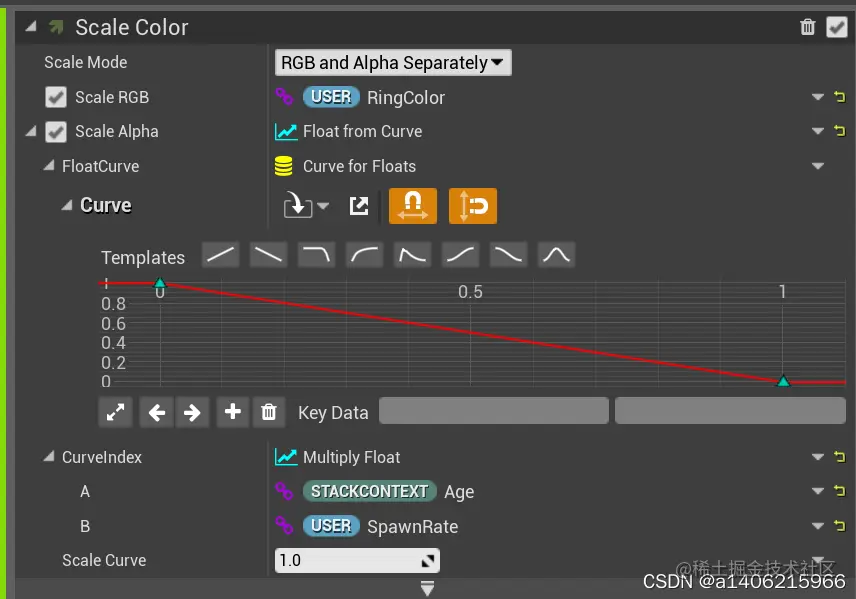This screenshot has height=599, width=856.
Task: Apply the linear ramp up curve template
Action: 221,255
